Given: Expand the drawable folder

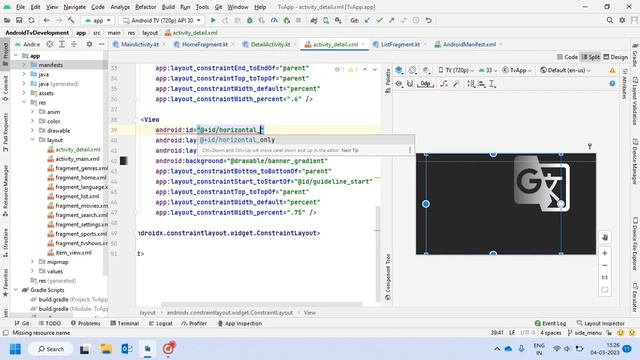Looking at the screenshot, I should coord(32,131).
